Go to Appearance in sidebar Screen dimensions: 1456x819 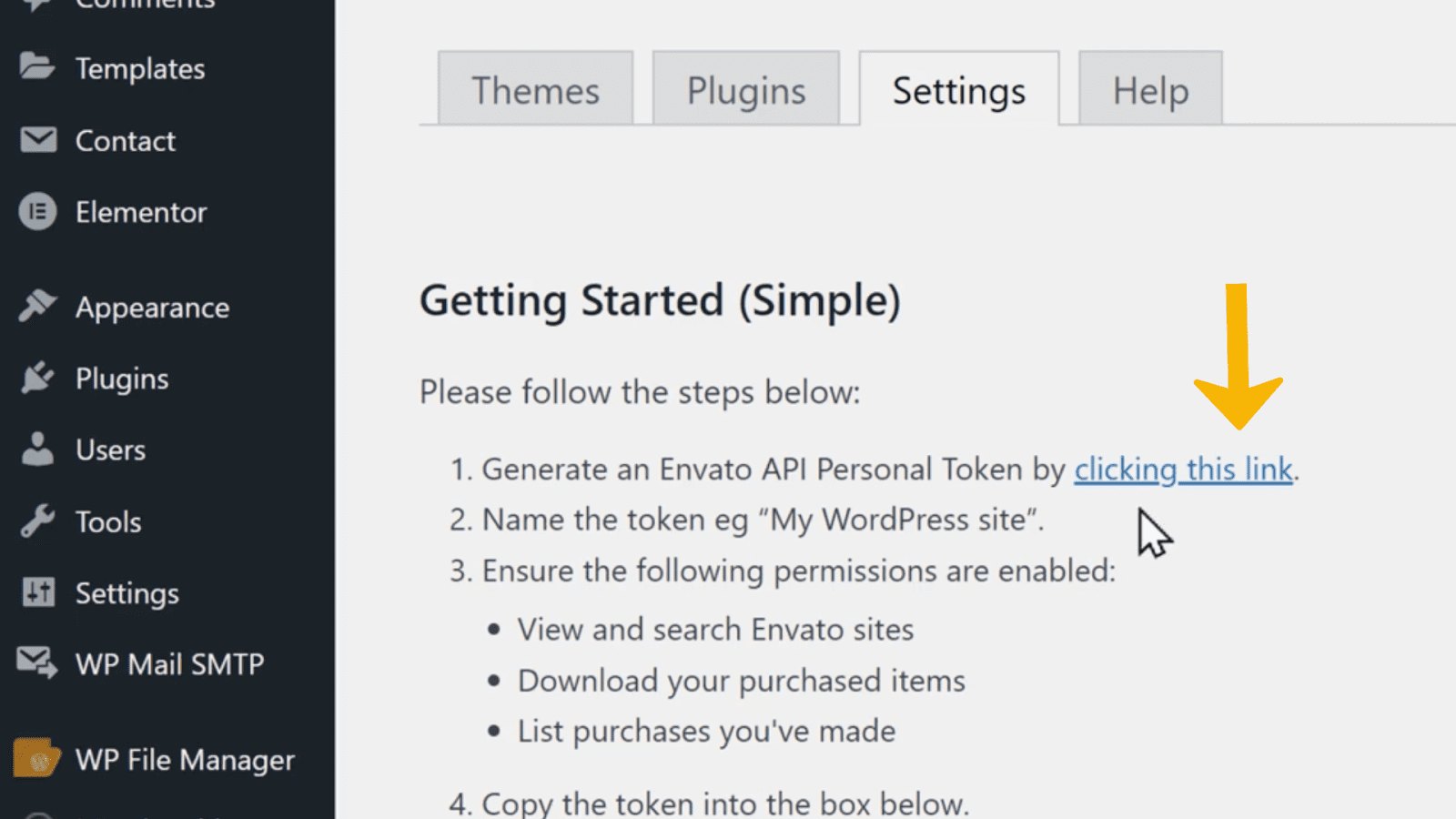152,308
